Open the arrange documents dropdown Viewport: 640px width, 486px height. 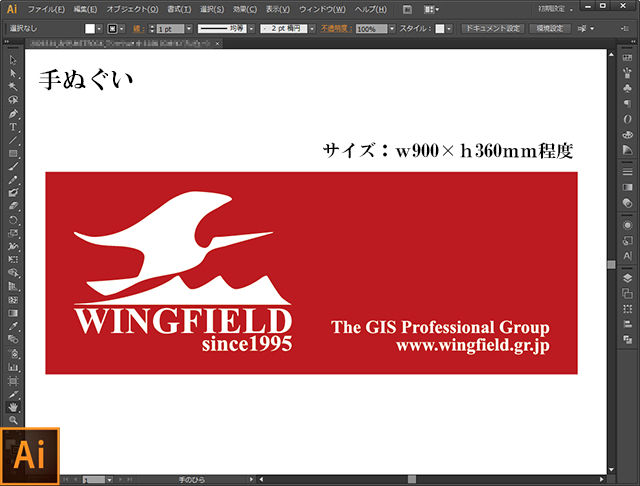431,9
